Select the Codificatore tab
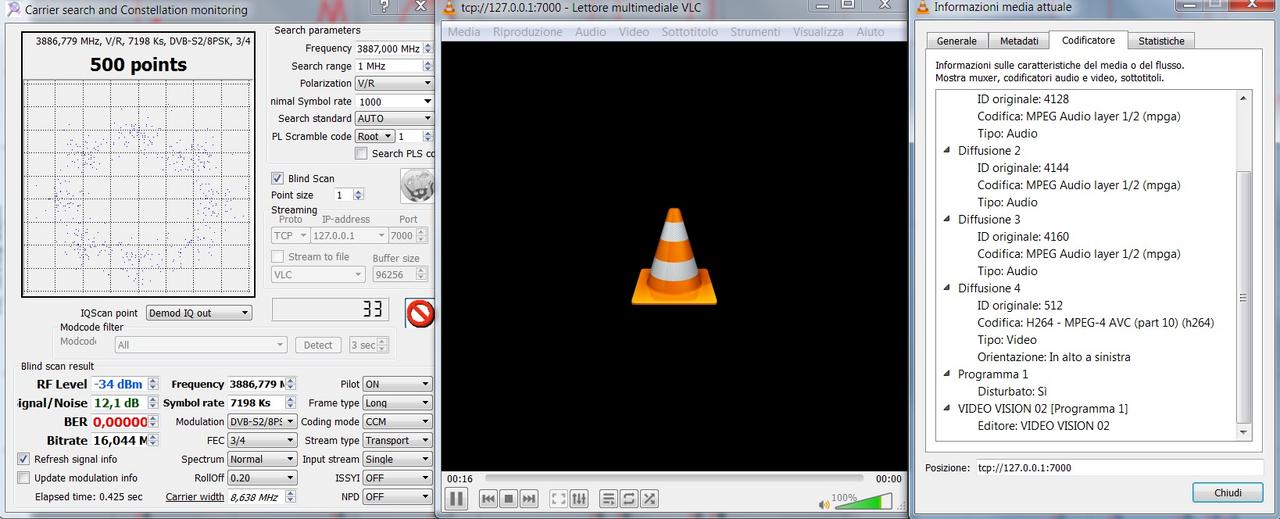 pyautogui.click(x=1088, y=40)
